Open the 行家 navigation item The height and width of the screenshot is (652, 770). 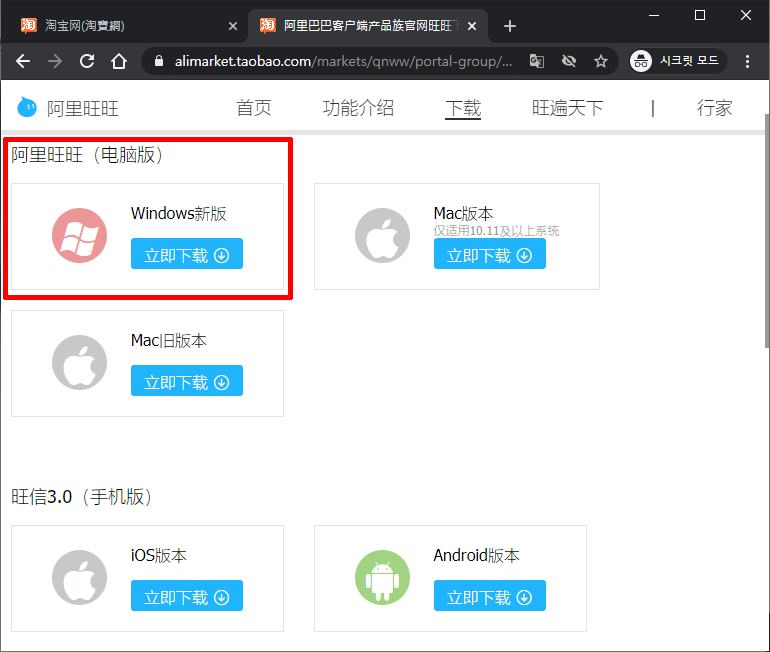coord(715,108)
